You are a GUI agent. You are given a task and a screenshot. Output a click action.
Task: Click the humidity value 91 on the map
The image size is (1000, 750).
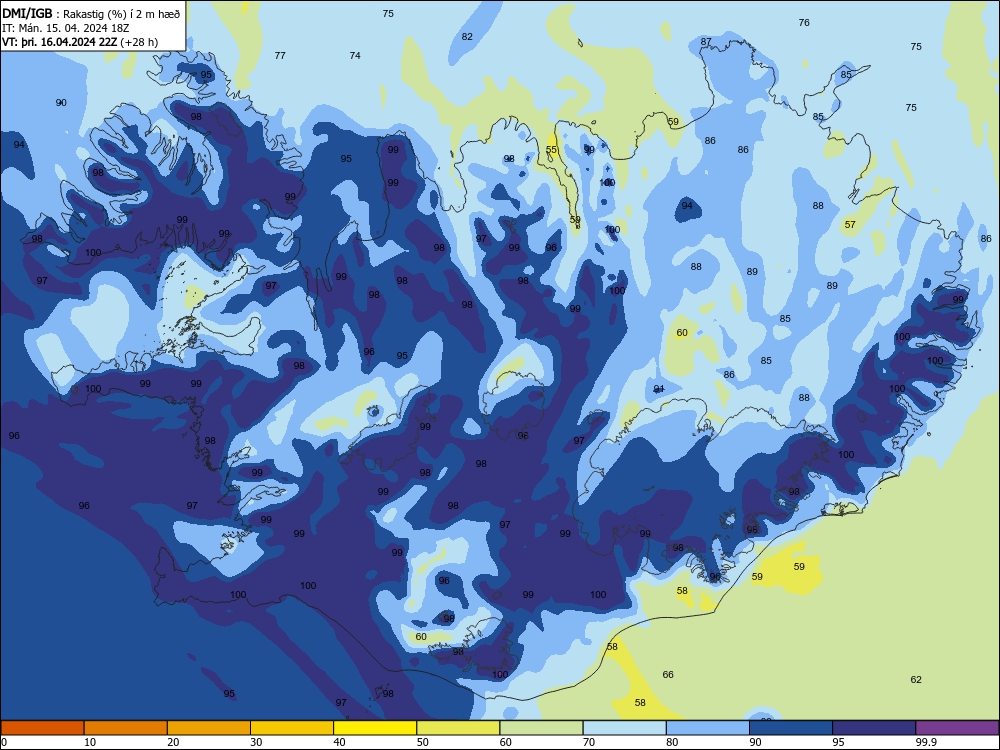click(x=659, y=389)
